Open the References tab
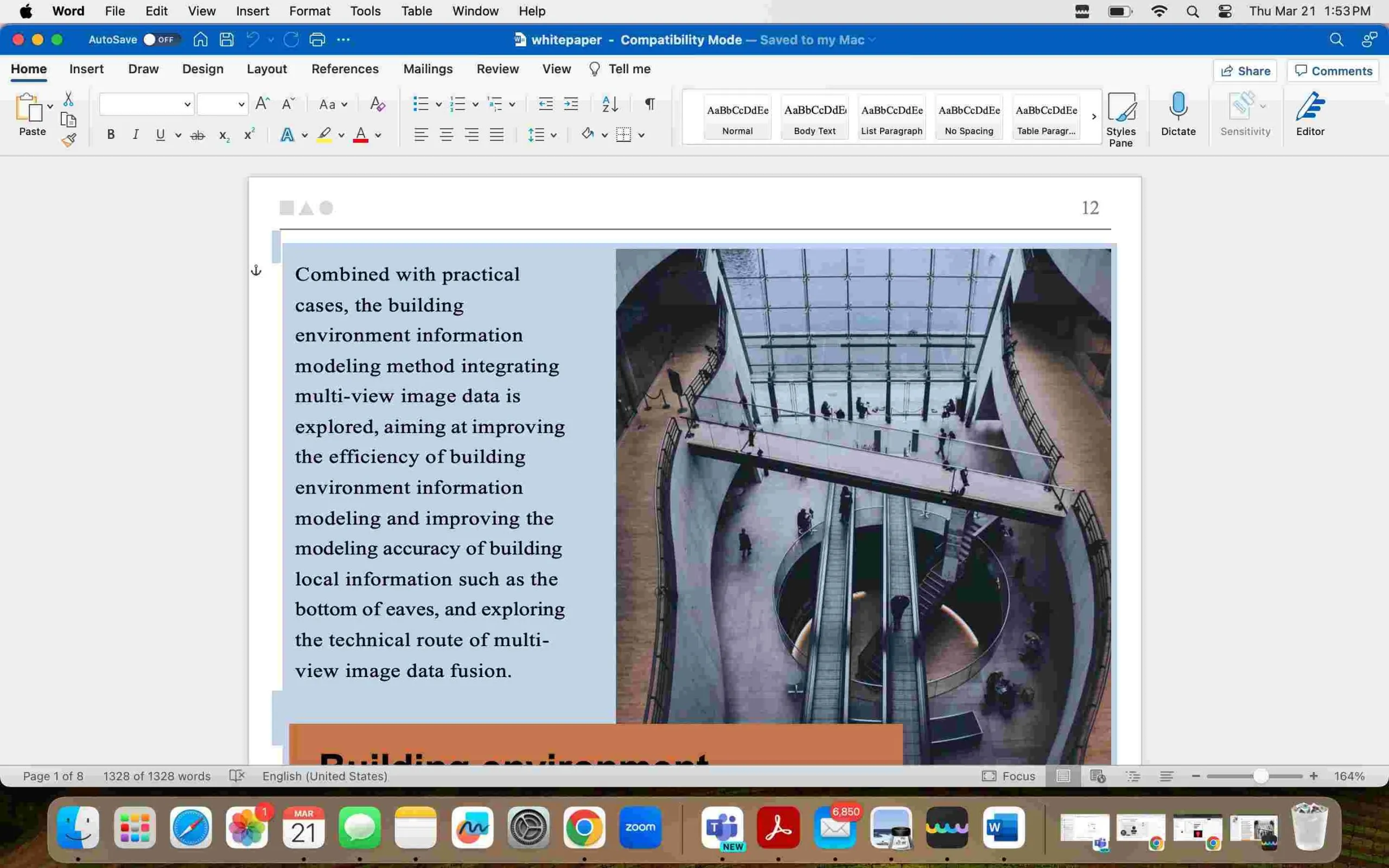The width and height of the screenshot is (1389, 868). 344,69
